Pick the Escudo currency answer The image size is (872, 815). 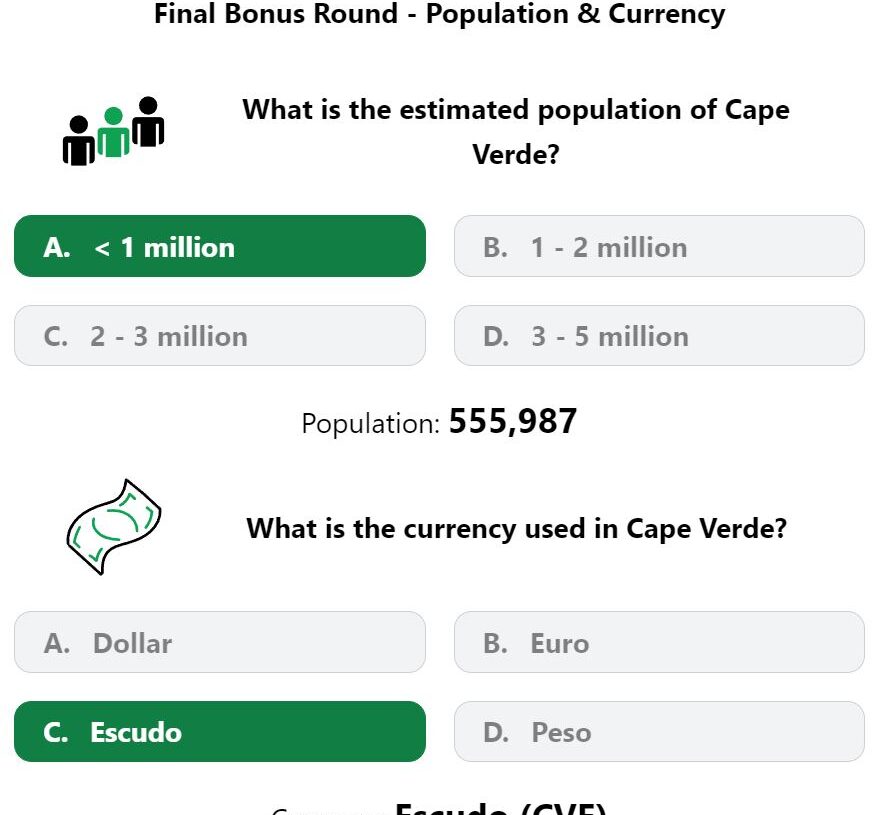(x=220, y=732)
